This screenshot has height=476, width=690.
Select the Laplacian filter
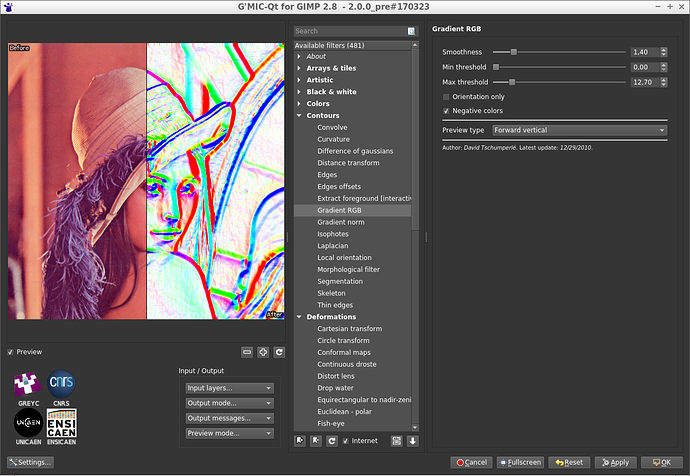pyautogui.click(x=331, y=245)
